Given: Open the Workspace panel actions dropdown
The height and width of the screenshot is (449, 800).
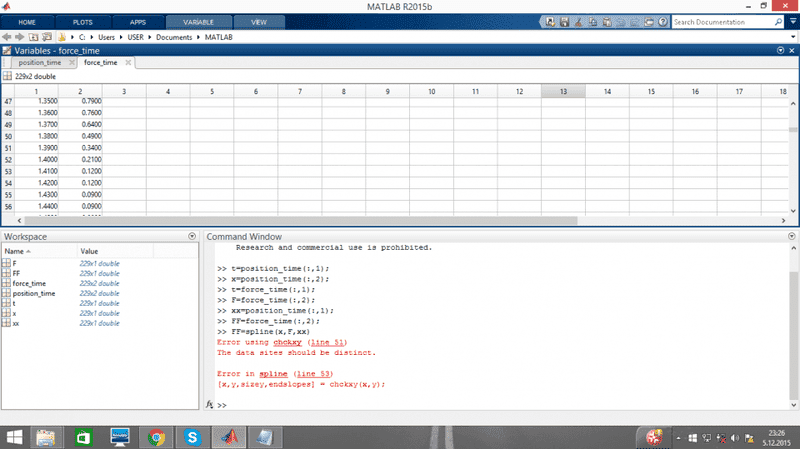Looking at the screenshot, I should [x=192, y=236].
